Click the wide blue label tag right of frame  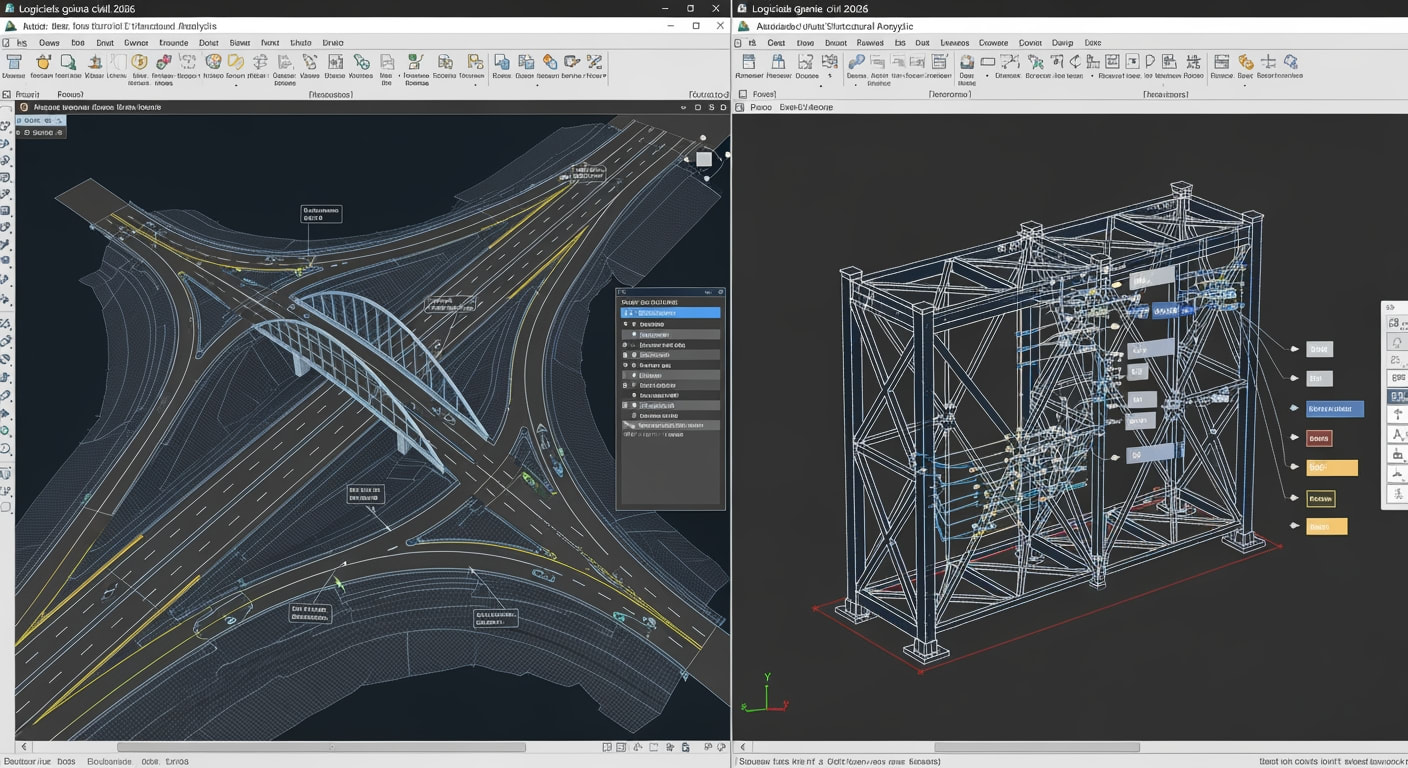coord(1335,409)
